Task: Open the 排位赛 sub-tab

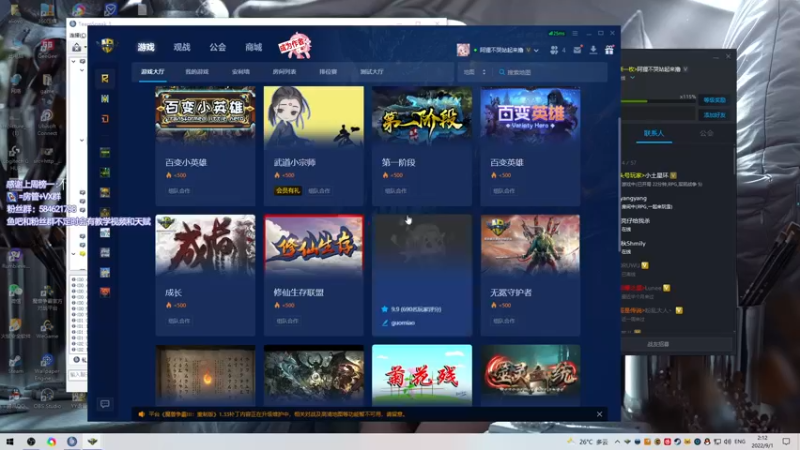Action: (328, 72)
